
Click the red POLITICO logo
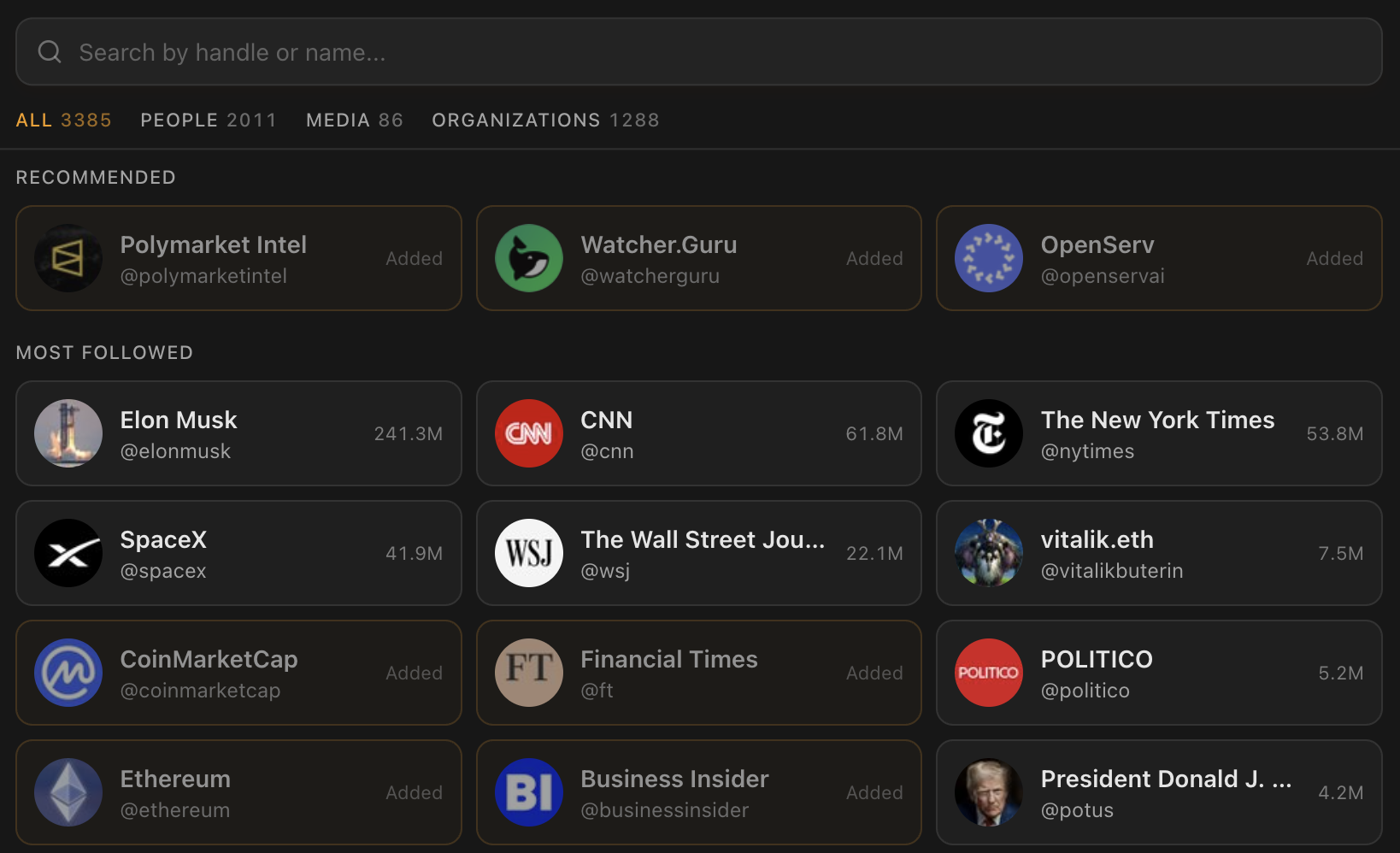pyautogui.click(x=989, y=673)
